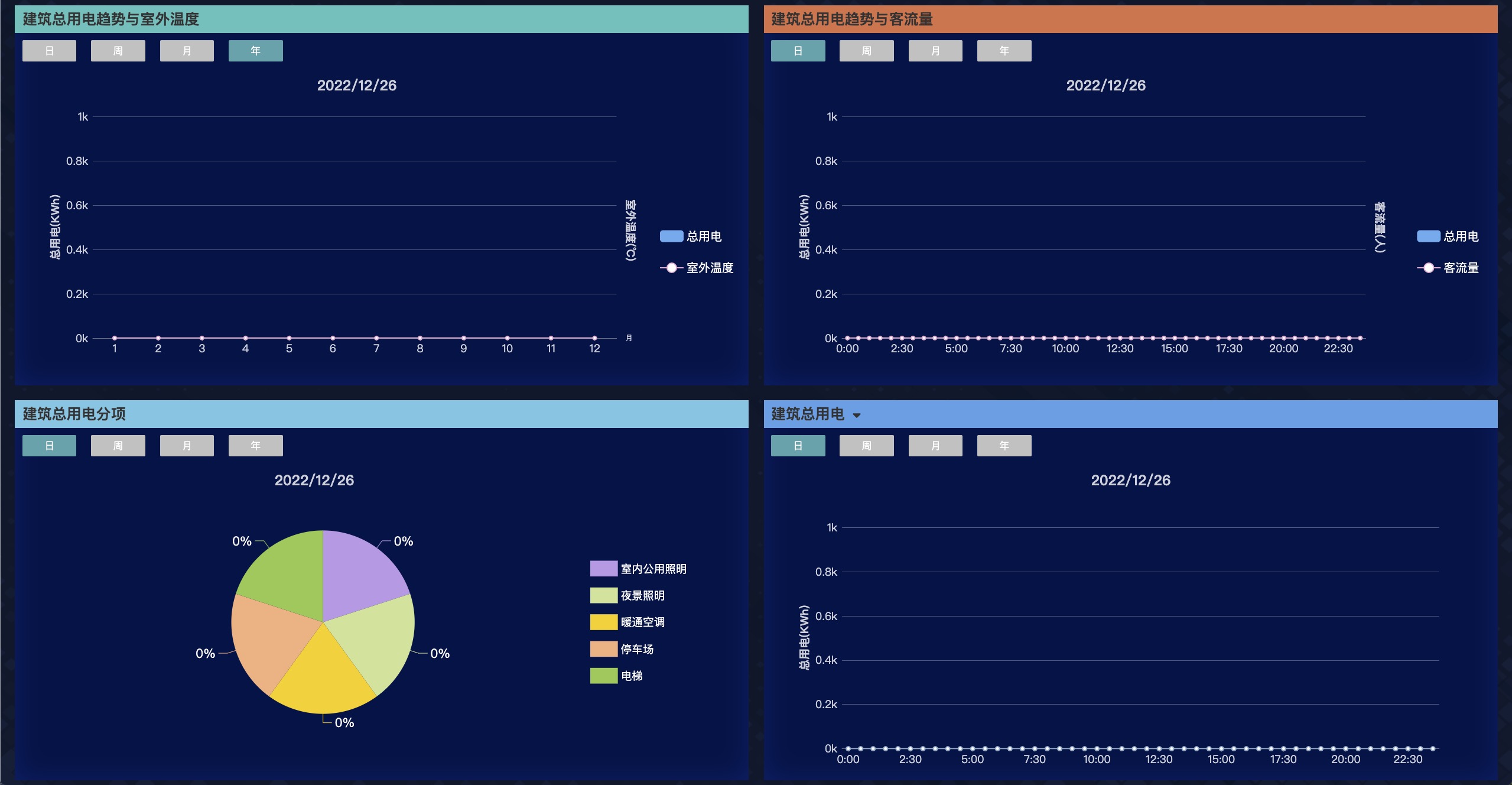The width and height of the screenshot is (1512, 785).
Task: Select 年 tab in 建筑总用电 dropdown panel
Action: click(1004, 446)
